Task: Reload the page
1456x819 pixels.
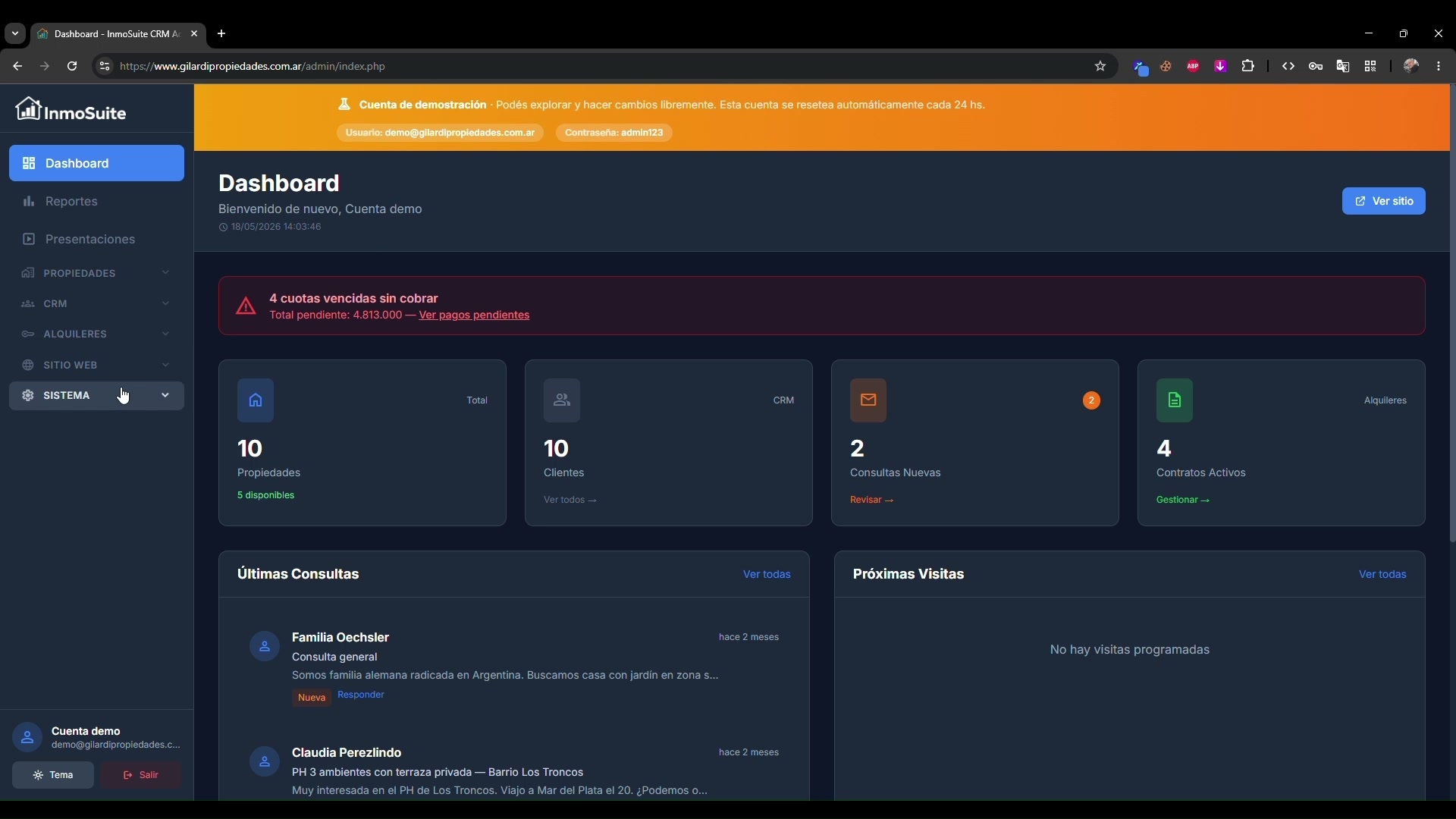Action: pyautogui.click(x=72, y=66)
